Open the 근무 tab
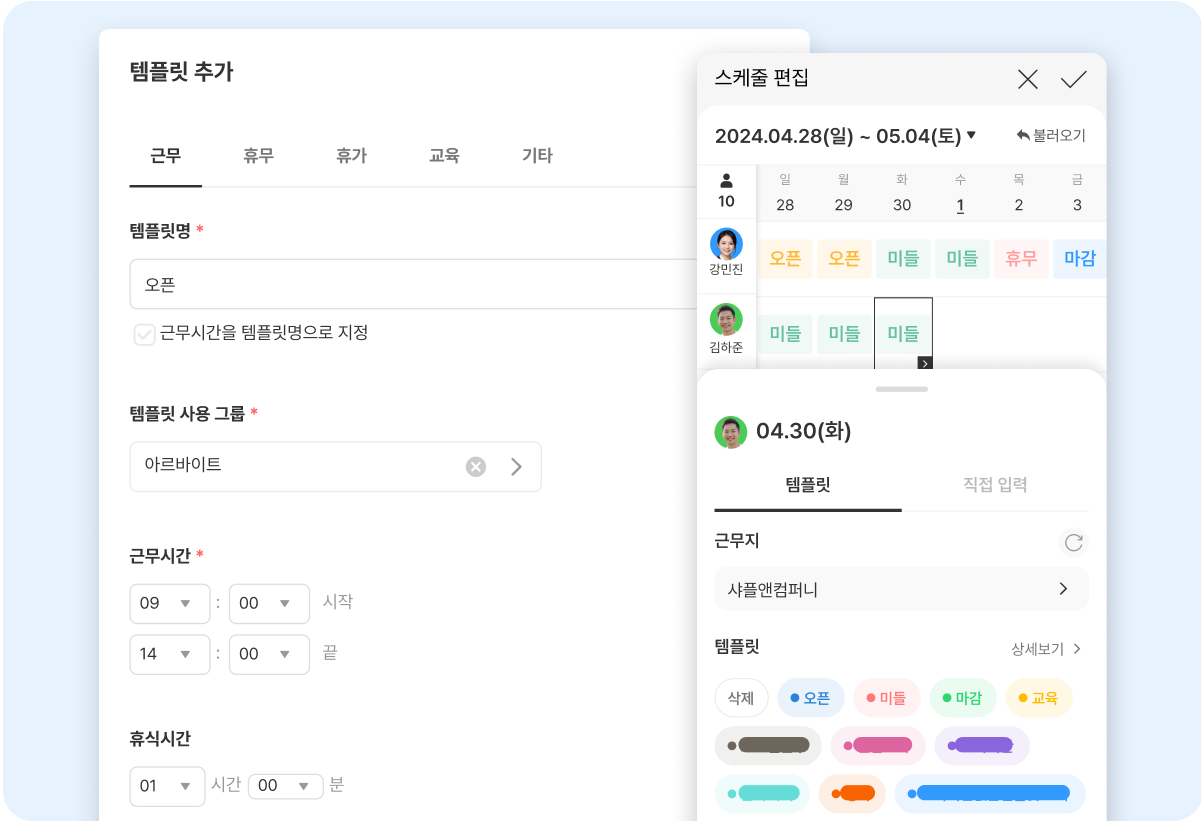 [x=166, y=156]
